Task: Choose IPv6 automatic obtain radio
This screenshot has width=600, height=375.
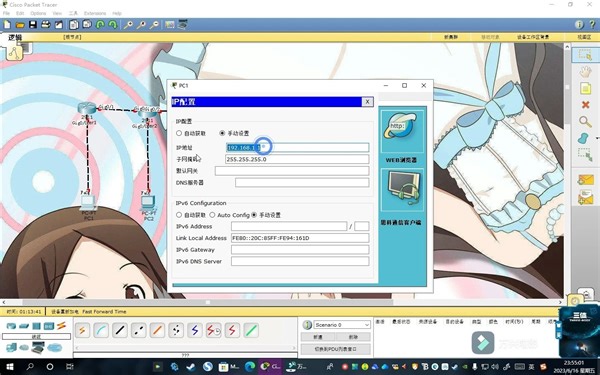Action: [x=179, y=215]
